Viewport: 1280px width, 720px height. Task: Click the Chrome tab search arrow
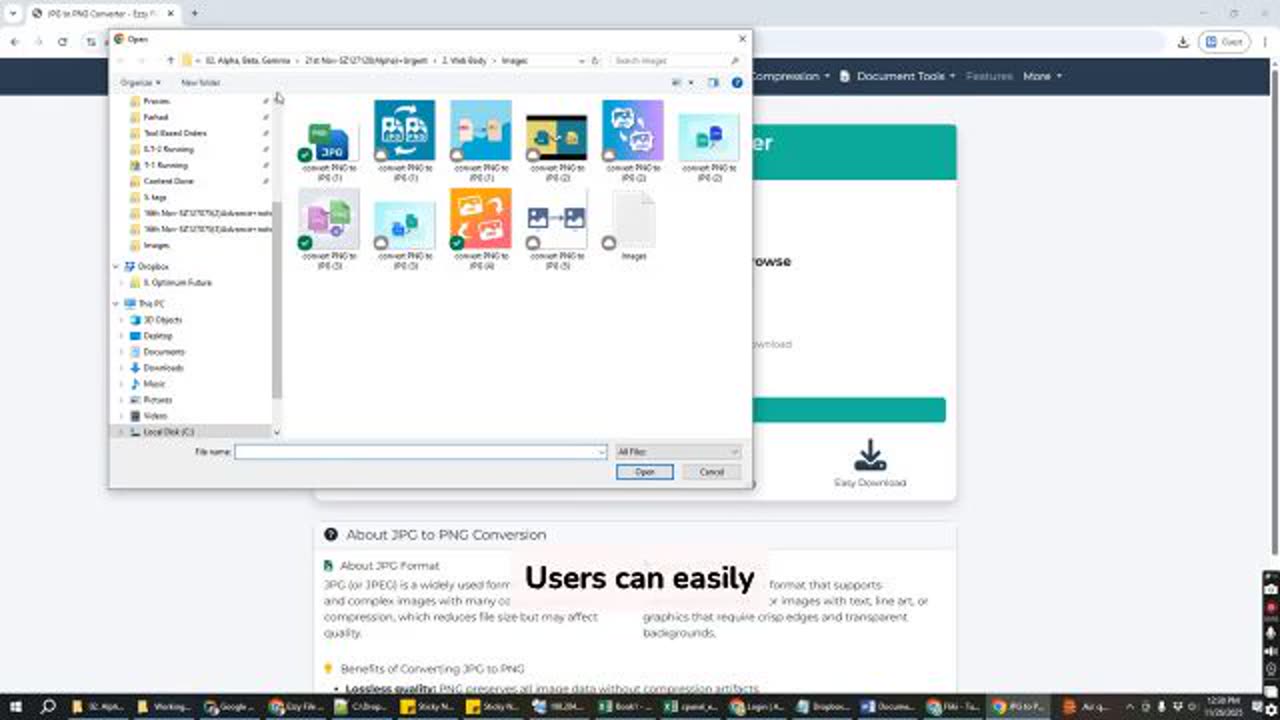point(13,14)
